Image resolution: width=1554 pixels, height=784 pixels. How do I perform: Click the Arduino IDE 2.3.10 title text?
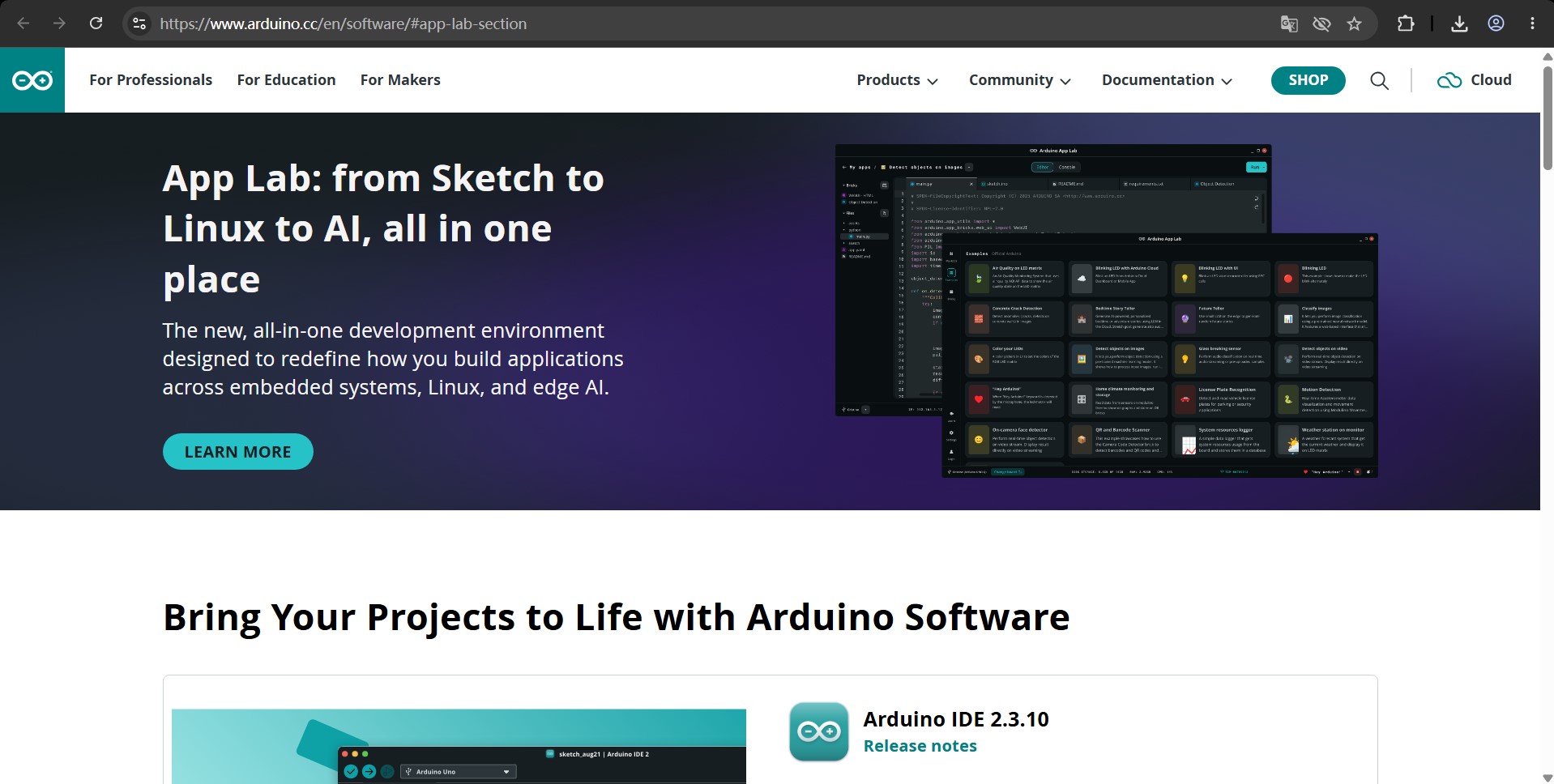click(956, 719)
